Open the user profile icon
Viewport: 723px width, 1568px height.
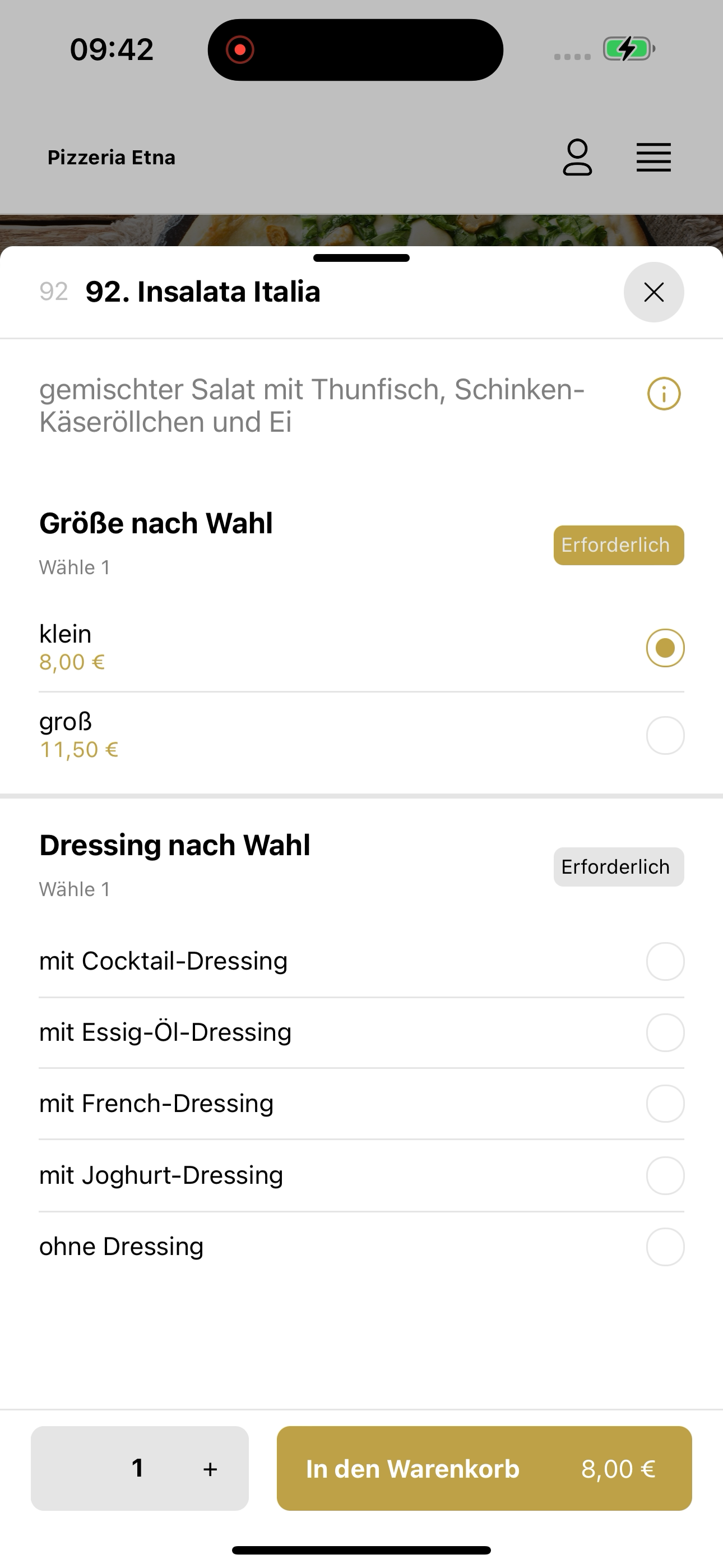[577, 158]
